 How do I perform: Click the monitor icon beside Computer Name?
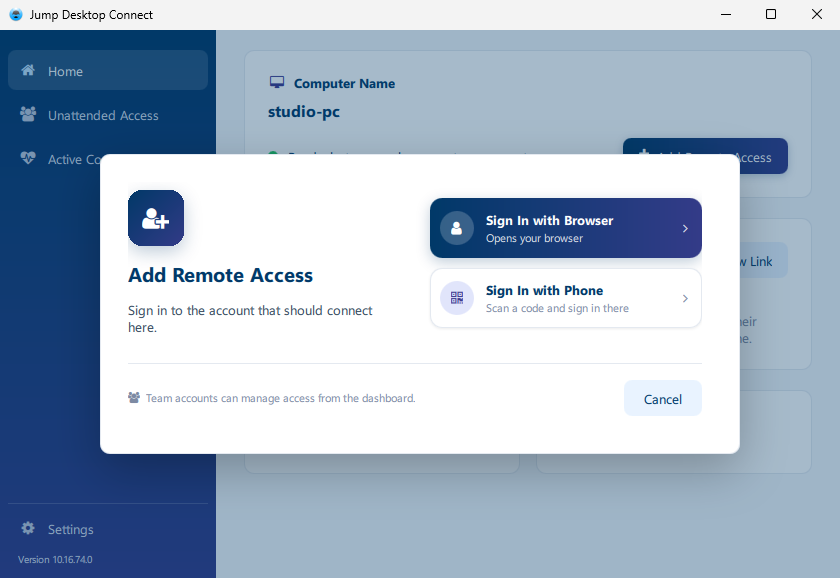pos(277,82)
